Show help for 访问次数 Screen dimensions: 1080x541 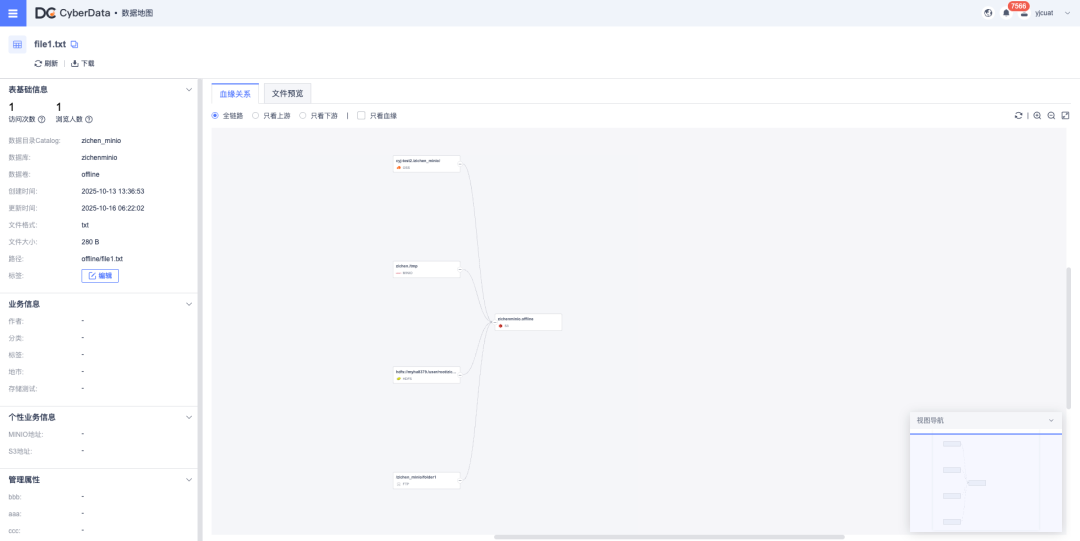(41, 119)
